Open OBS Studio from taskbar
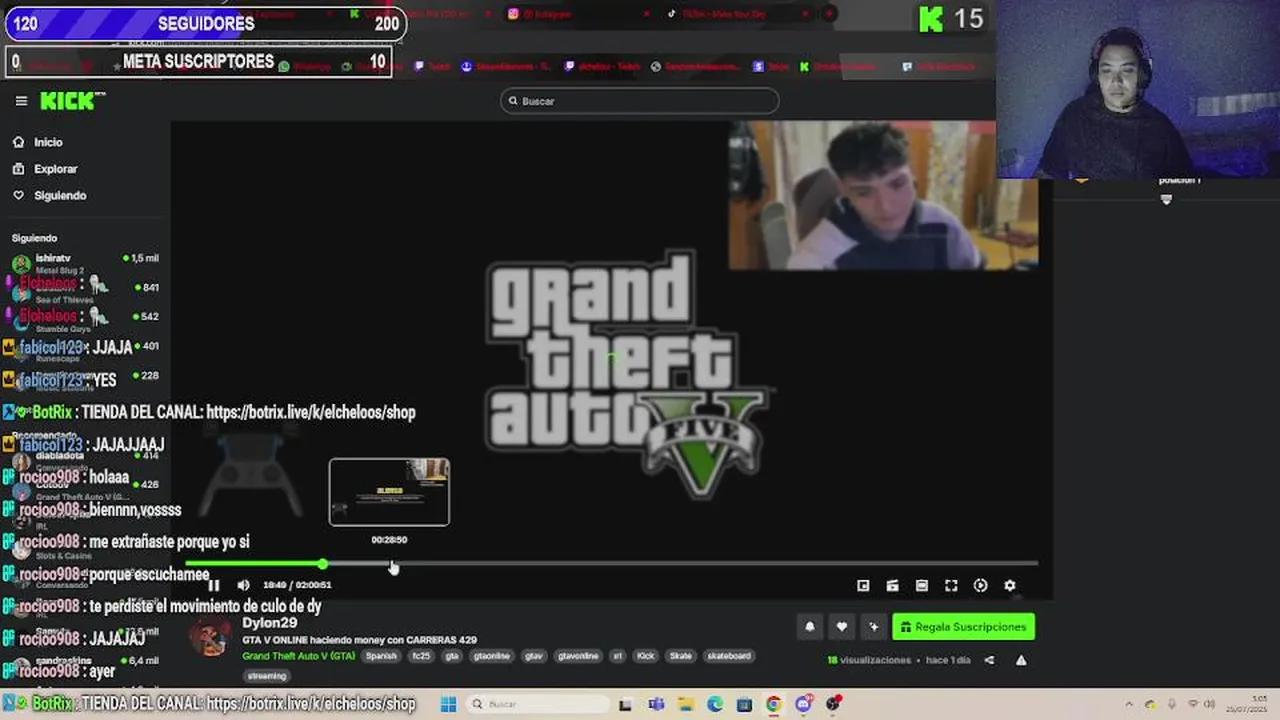 coord(833,704)
